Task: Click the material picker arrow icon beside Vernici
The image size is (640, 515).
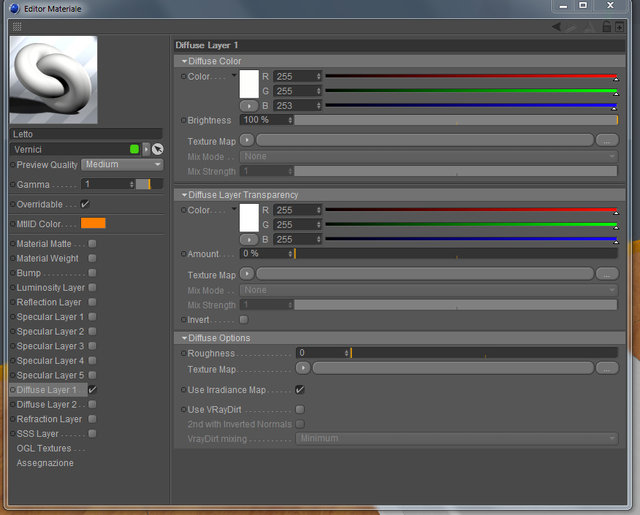Action: pyautogui.click(x=158, y=149)
